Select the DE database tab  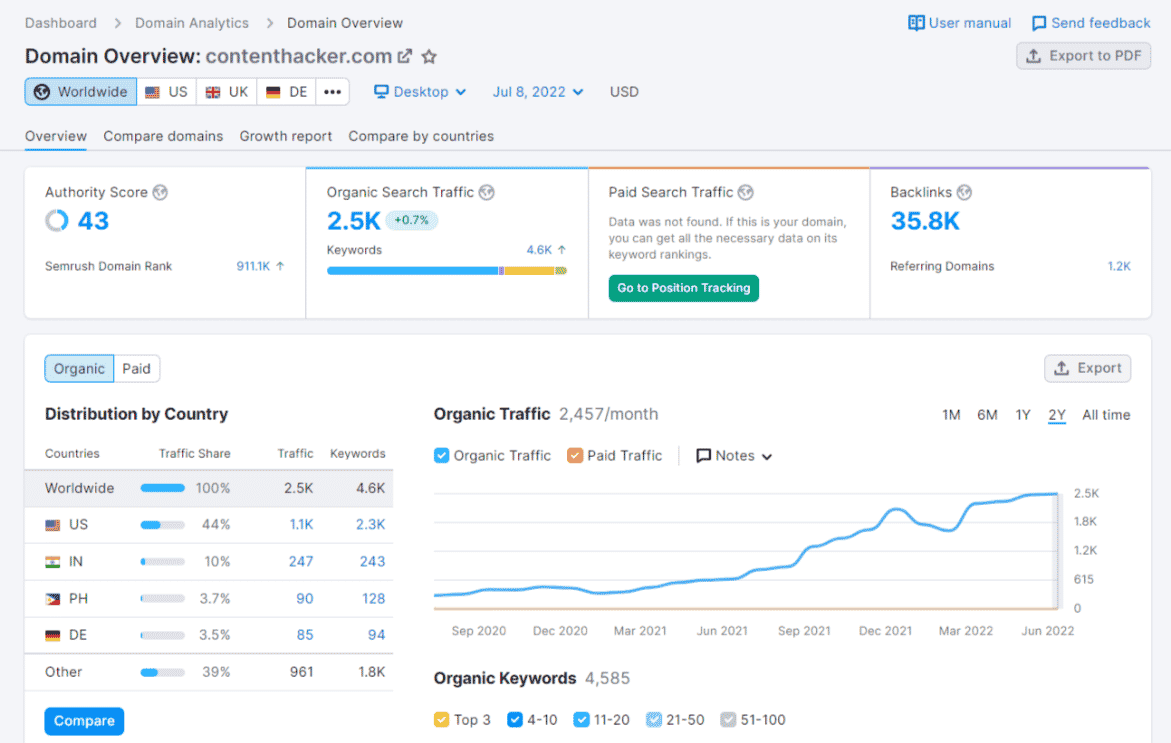click(x=287, y=92)
